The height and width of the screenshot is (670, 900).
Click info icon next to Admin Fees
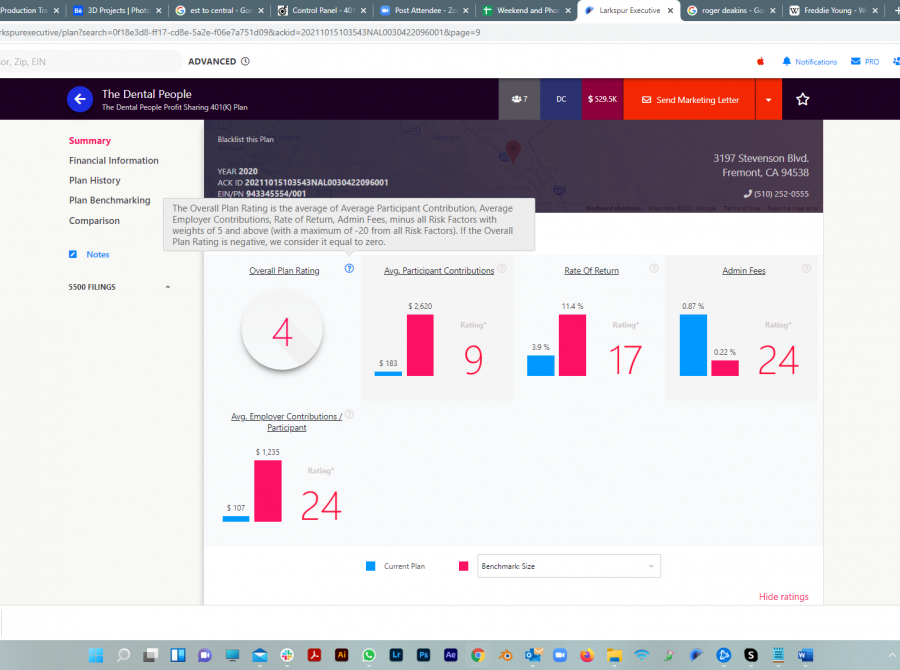coord(806,268)
